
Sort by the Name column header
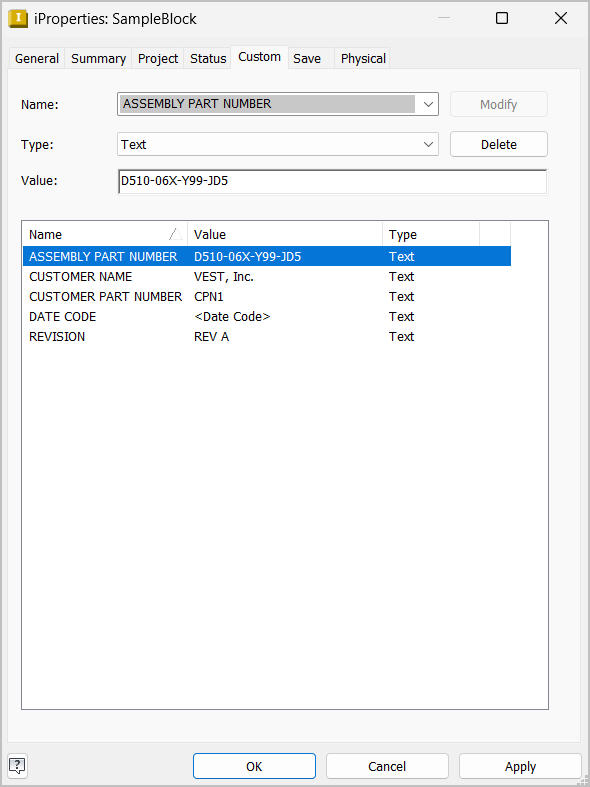click(105, 234)
